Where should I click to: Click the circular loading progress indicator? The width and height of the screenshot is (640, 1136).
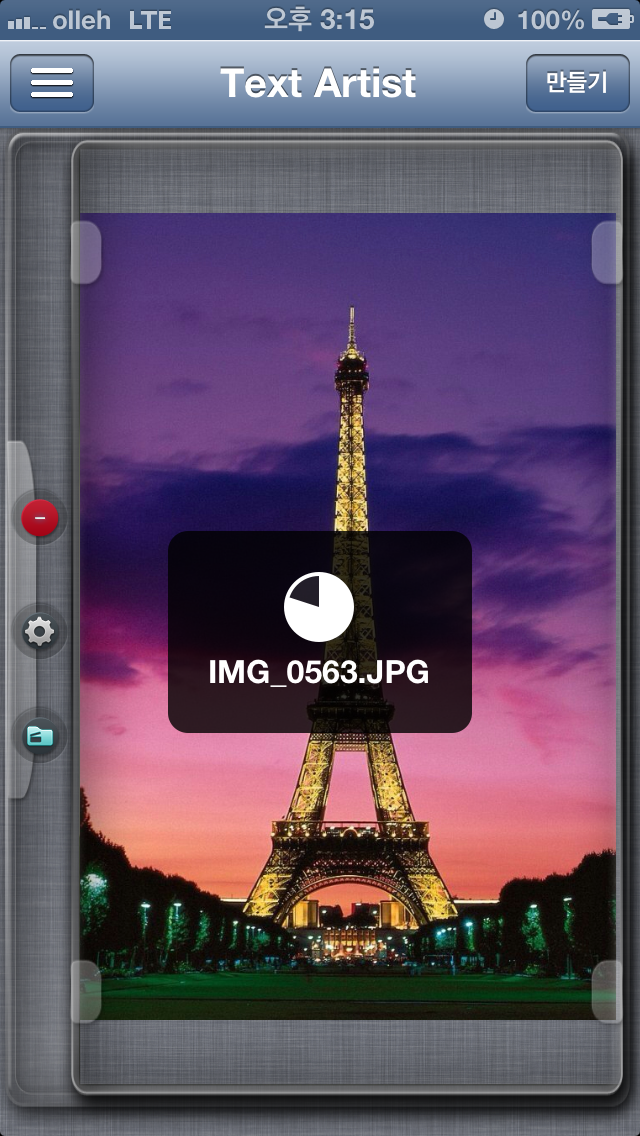319,606
